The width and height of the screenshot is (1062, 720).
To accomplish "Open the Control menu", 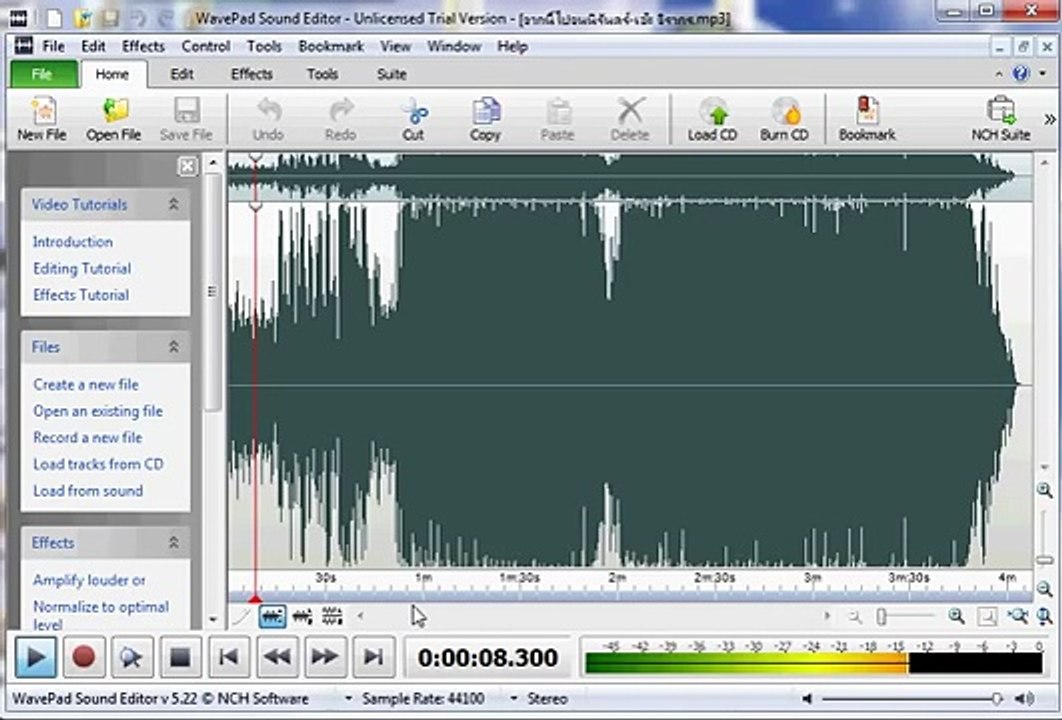I will coord(206,46).
